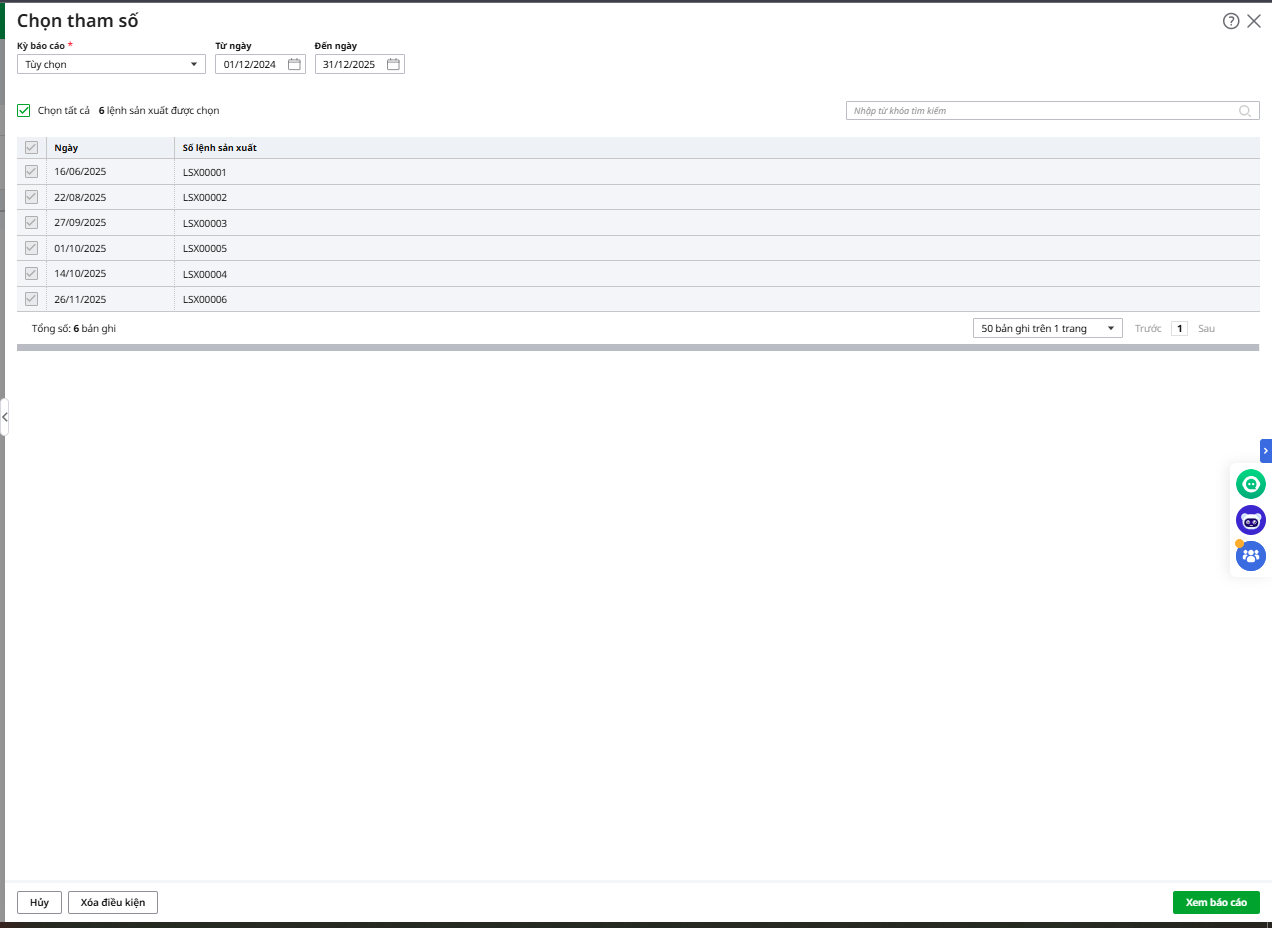1272x928 pixels.
Task: Toggle the table header select-all checkbox
Action: 31,148
